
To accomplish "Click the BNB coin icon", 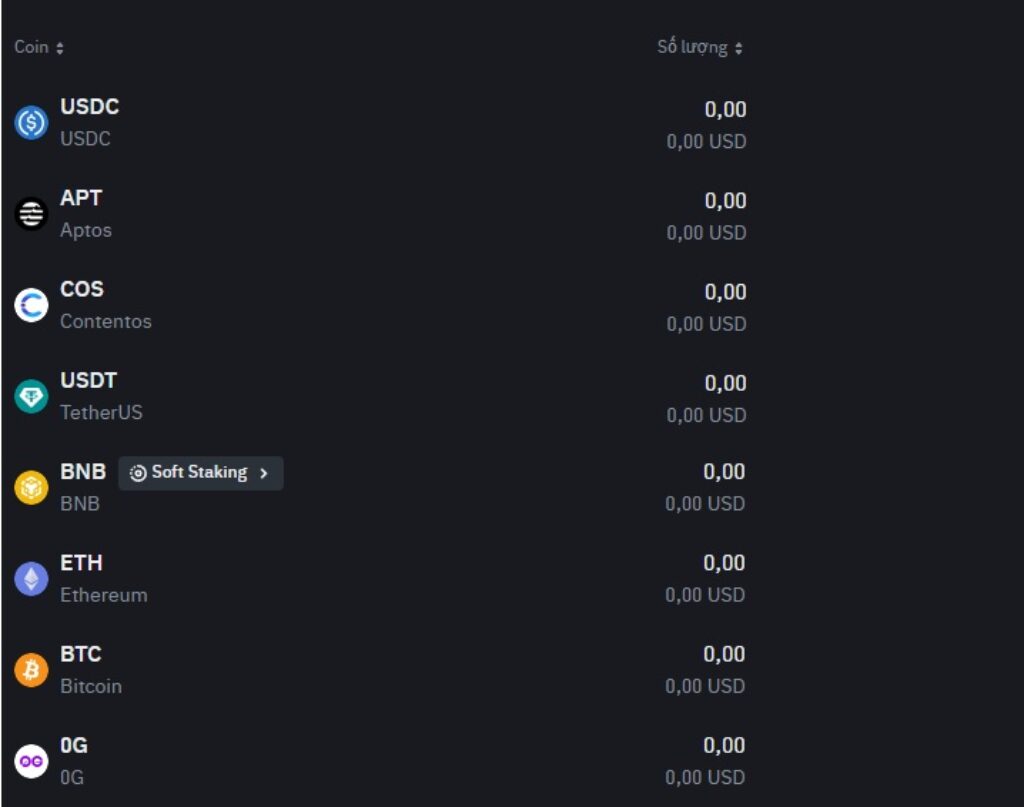I will coord(31,488).
